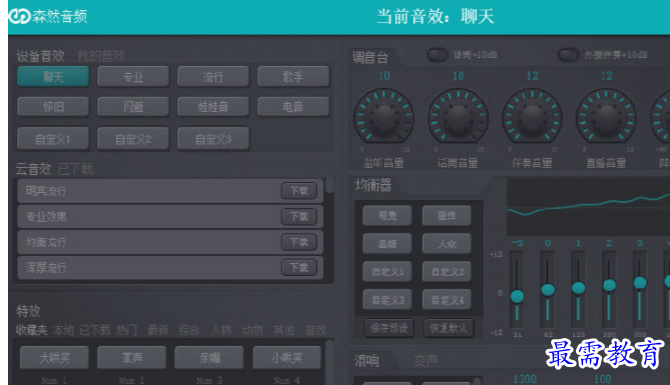This screenshot has width=670, height=385.
Task: Select the 电音 sound effect preset
Action: click(293, 106)
